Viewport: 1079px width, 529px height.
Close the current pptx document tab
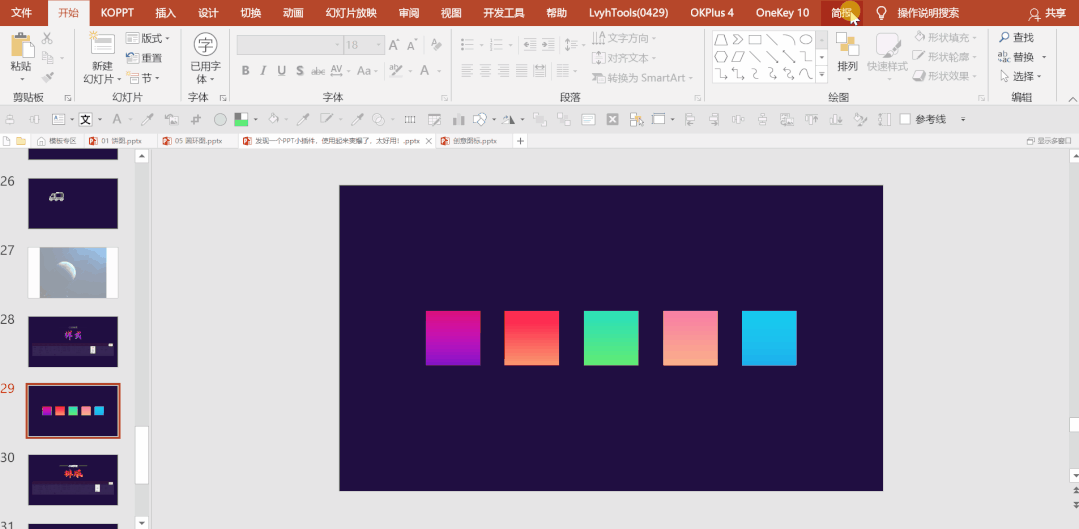(x=429, y=141)
